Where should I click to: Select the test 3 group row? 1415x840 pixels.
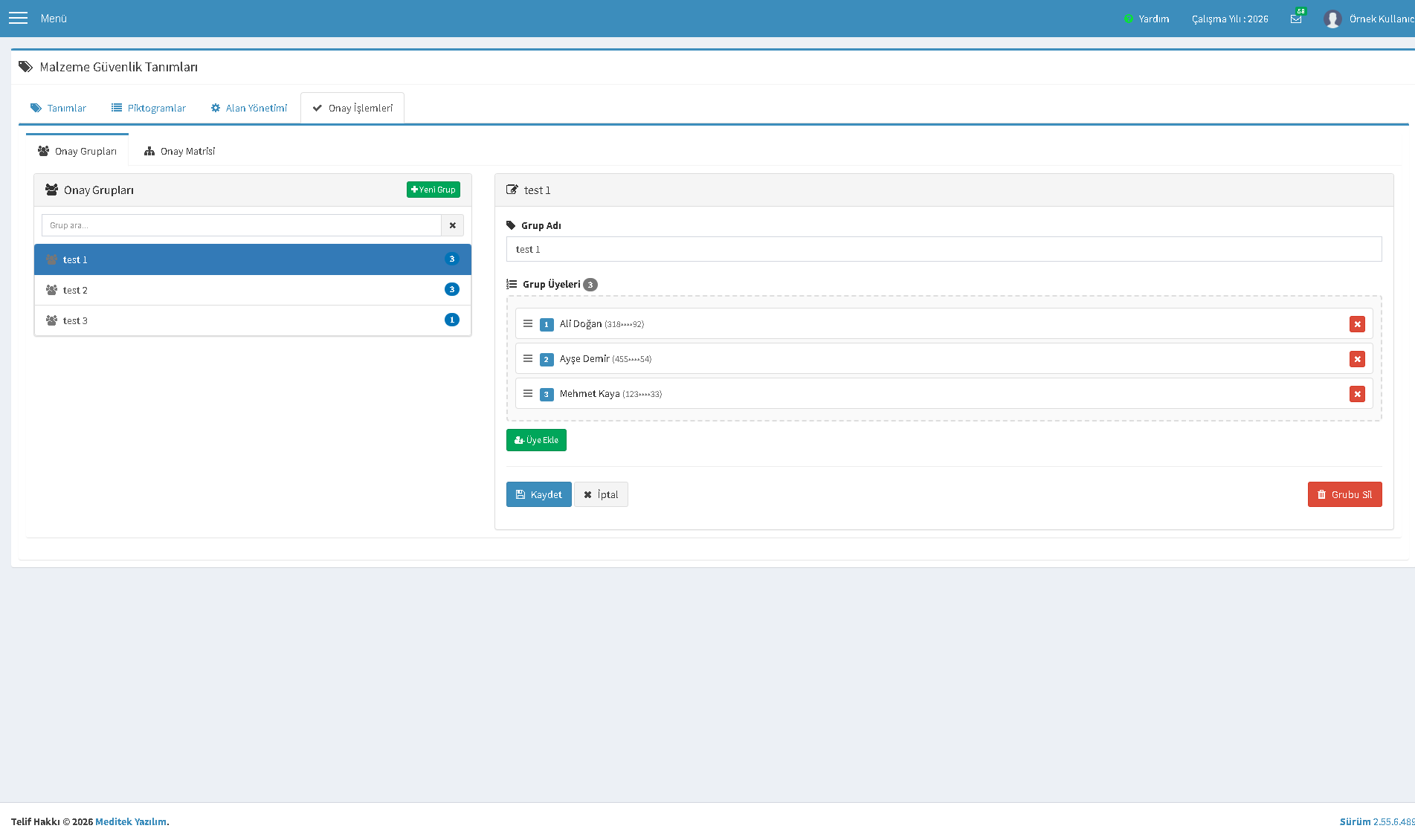coord(253,320)
